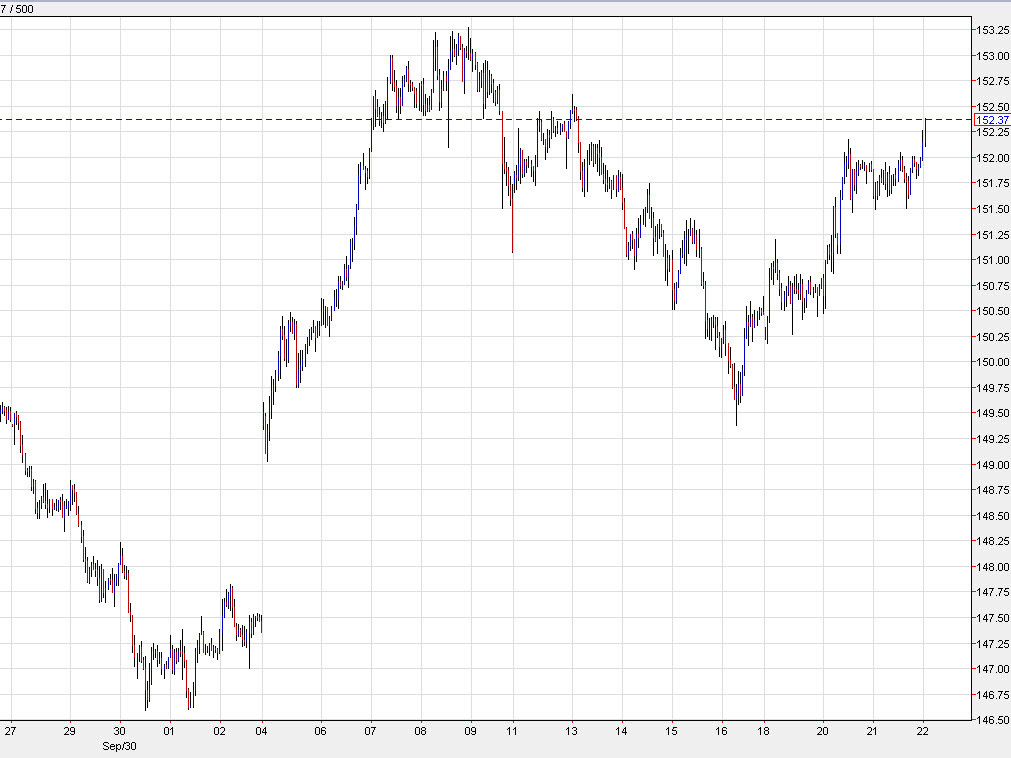
Task: Select date 18 on the time axis
Action: pyautogui.click(x=765, y=731)
